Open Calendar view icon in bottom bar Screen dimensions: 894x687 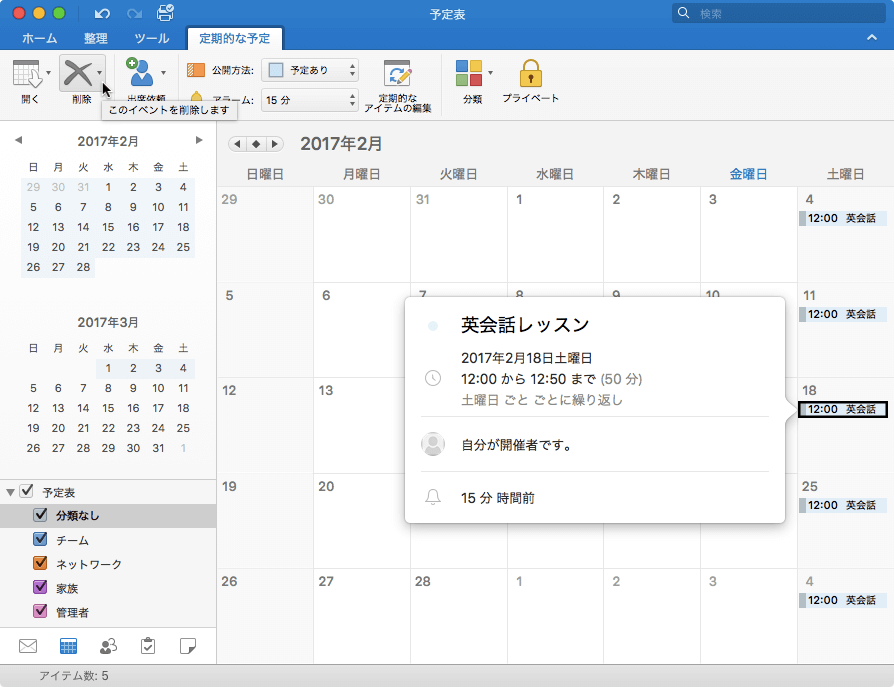pos(68,646)
